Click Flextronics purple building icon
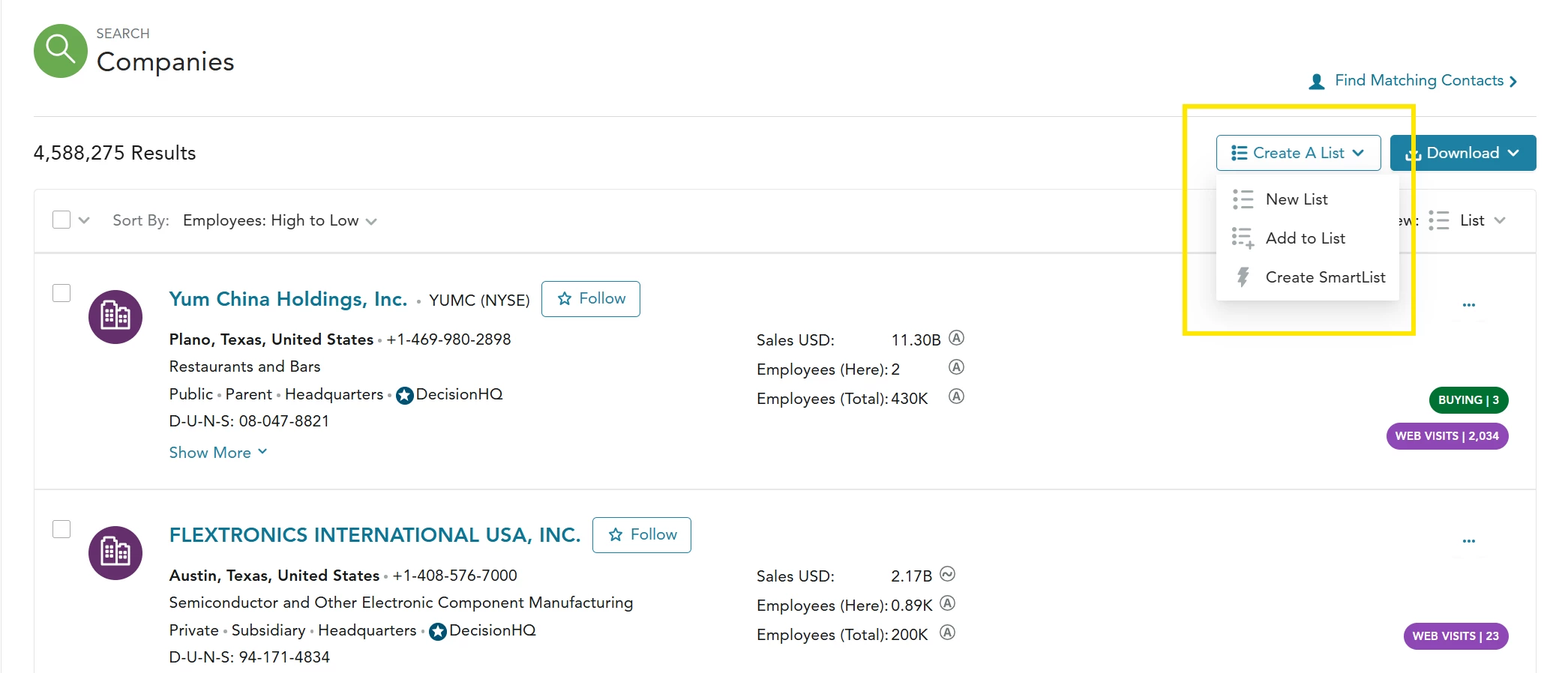1568x673 pixels. coord(115,553)
